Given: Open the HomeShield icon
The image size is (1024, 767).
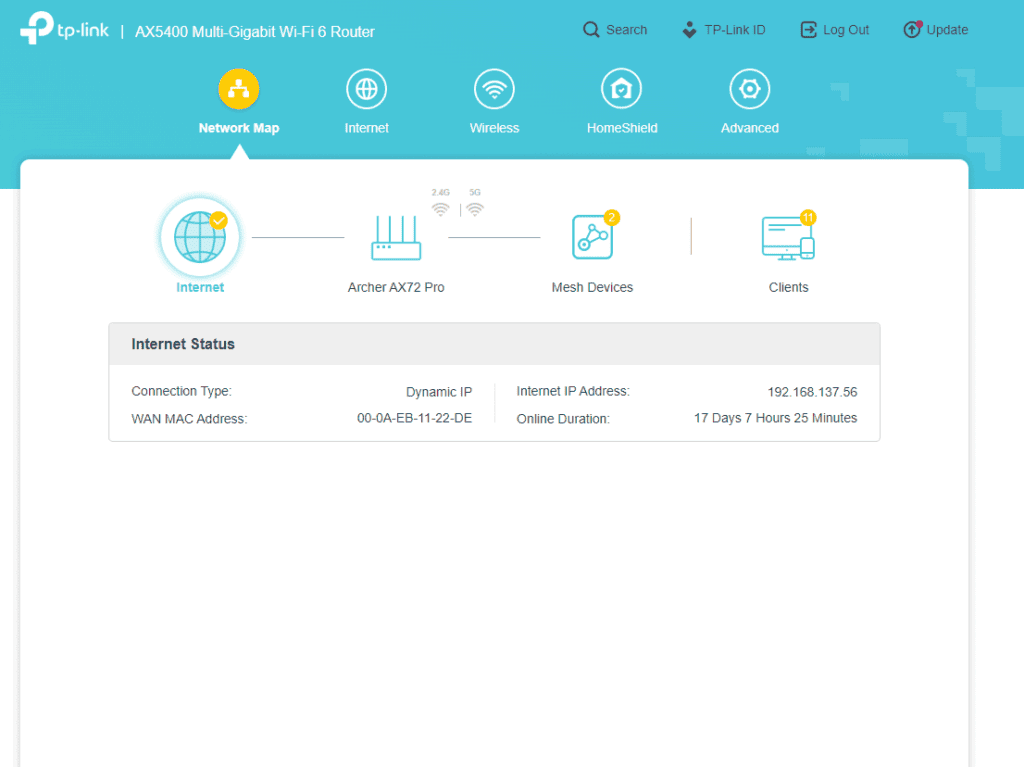Looking at the screenshot, I should pyautogui.click(x=621, y=89).
